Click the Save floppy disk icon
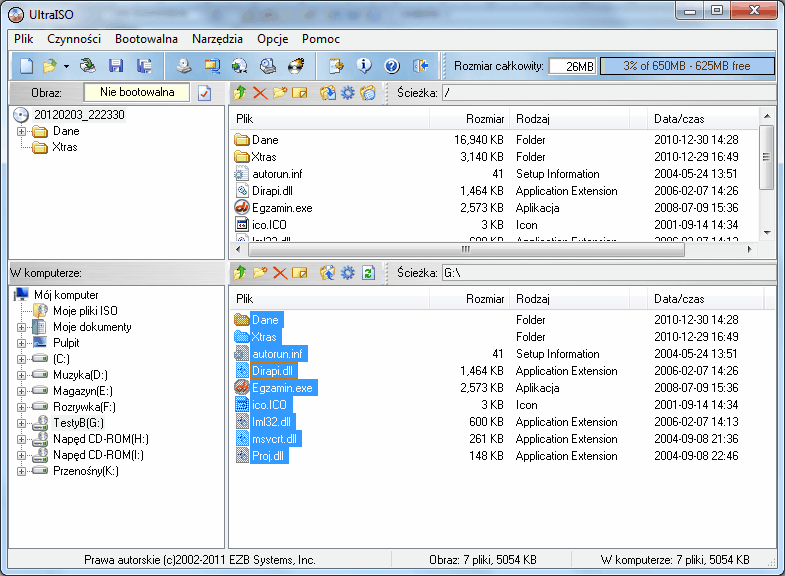Screen dimensions: 785x576 pyautogui.click(x=116, y=66)
